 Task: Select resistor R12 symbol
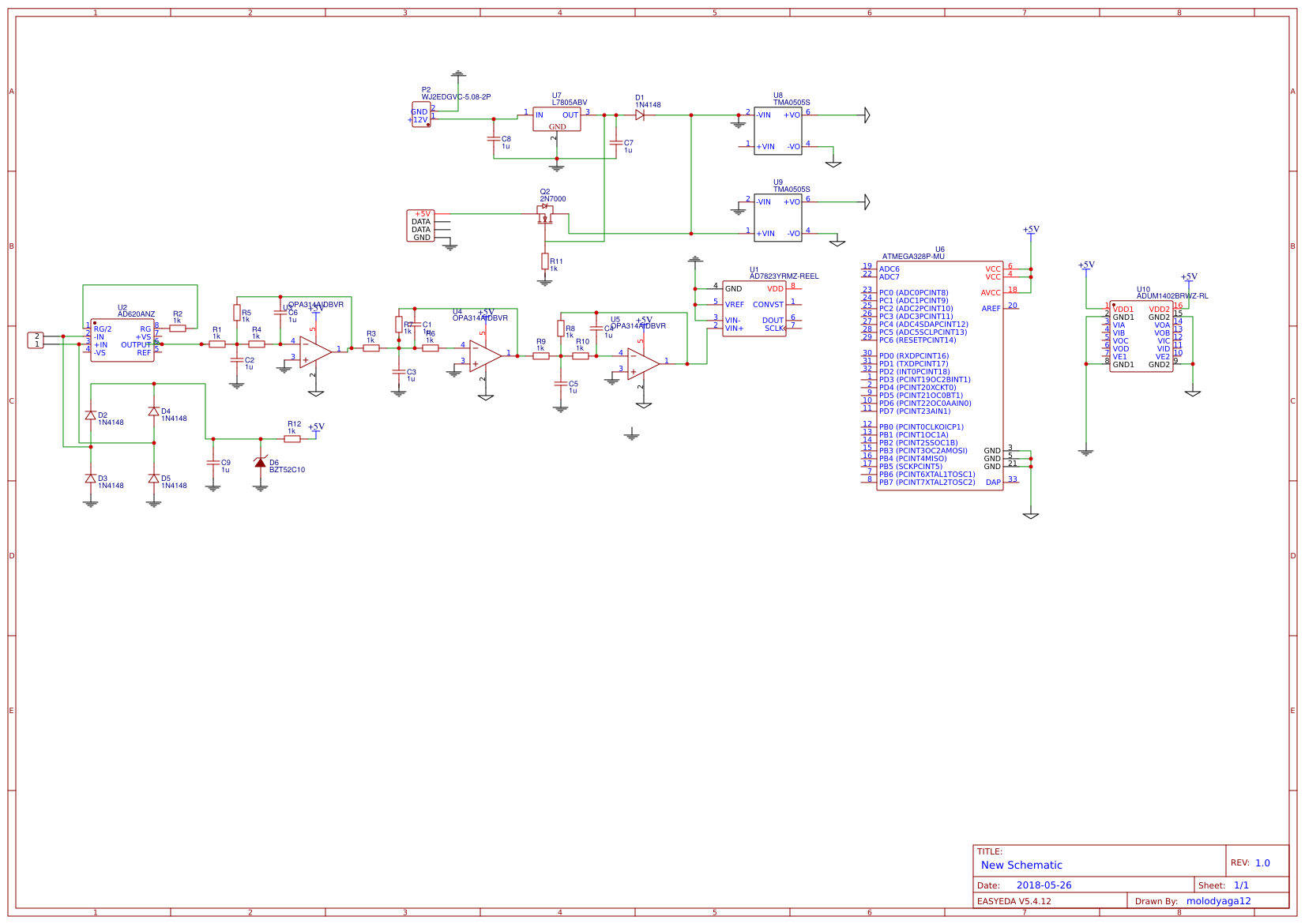pos(292,439)
